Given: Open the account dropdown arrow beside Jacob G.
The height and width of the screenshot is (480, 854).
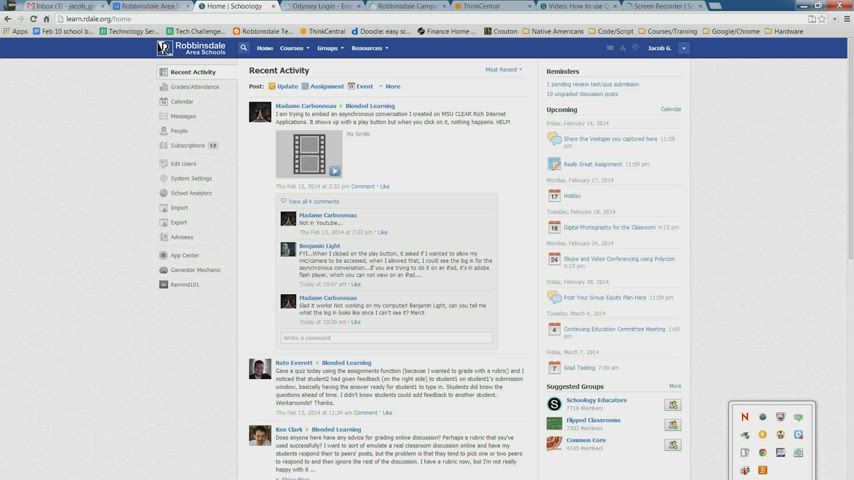Looking at the screenshot, I should [684, 48].
